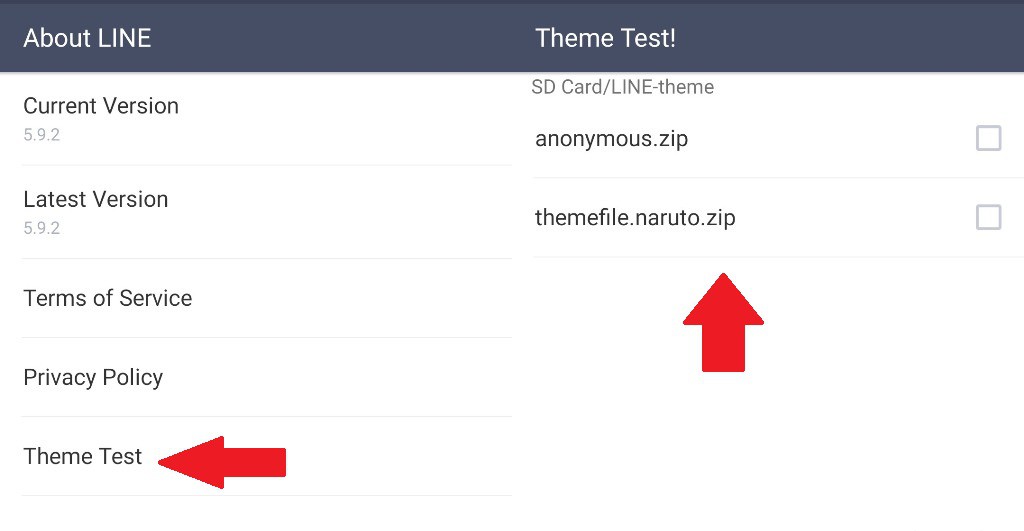Click empty header space right of About LINE title
1024x531 pixels.
point(330,39)
